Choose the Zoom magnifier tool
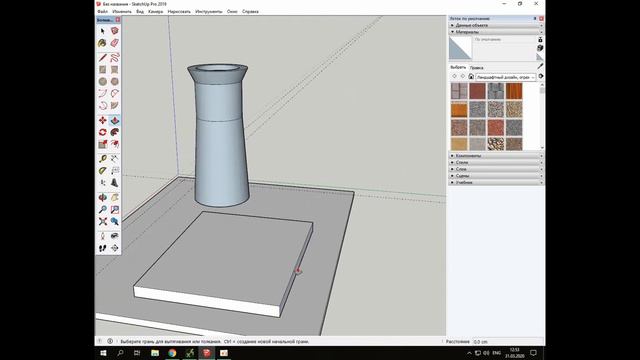This screenshot has height=360, width=640. [x=102, y=209]
